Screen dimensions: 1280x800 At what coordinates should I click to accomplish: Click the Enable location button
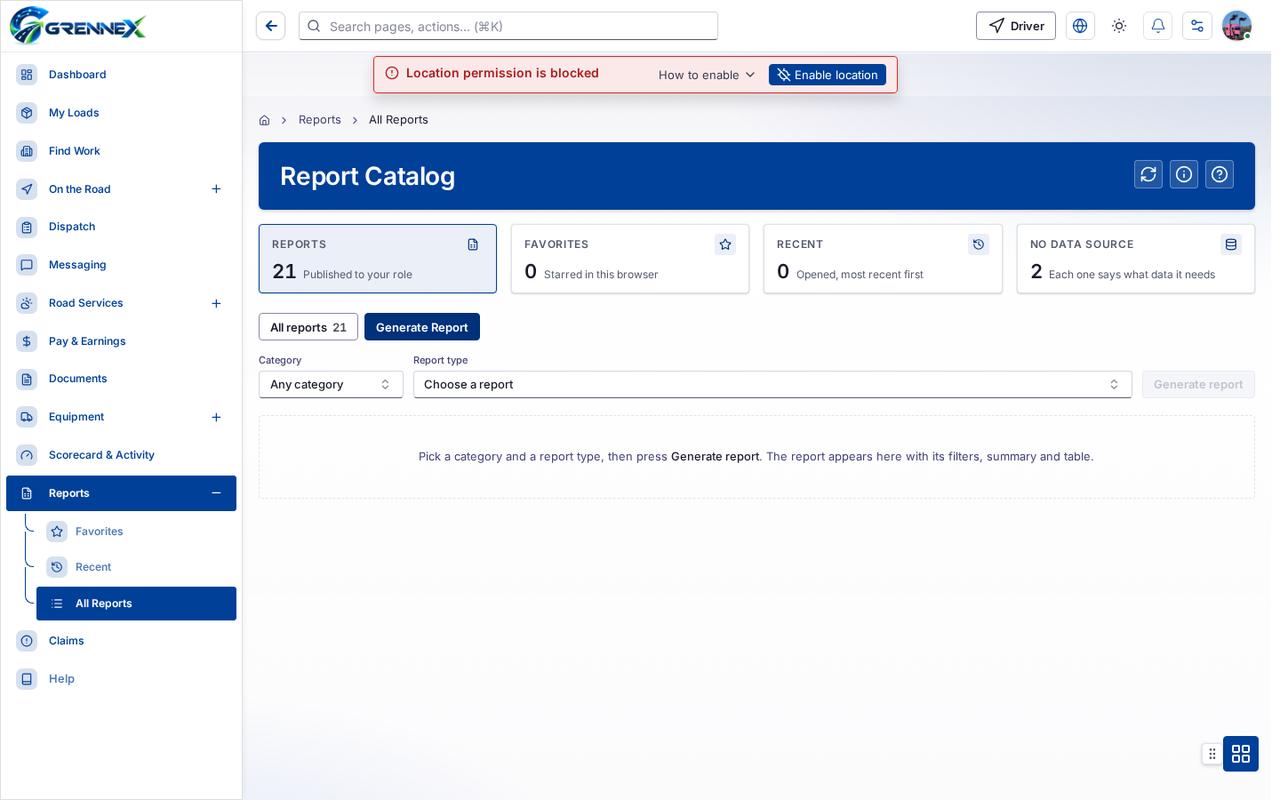(827, 75)
